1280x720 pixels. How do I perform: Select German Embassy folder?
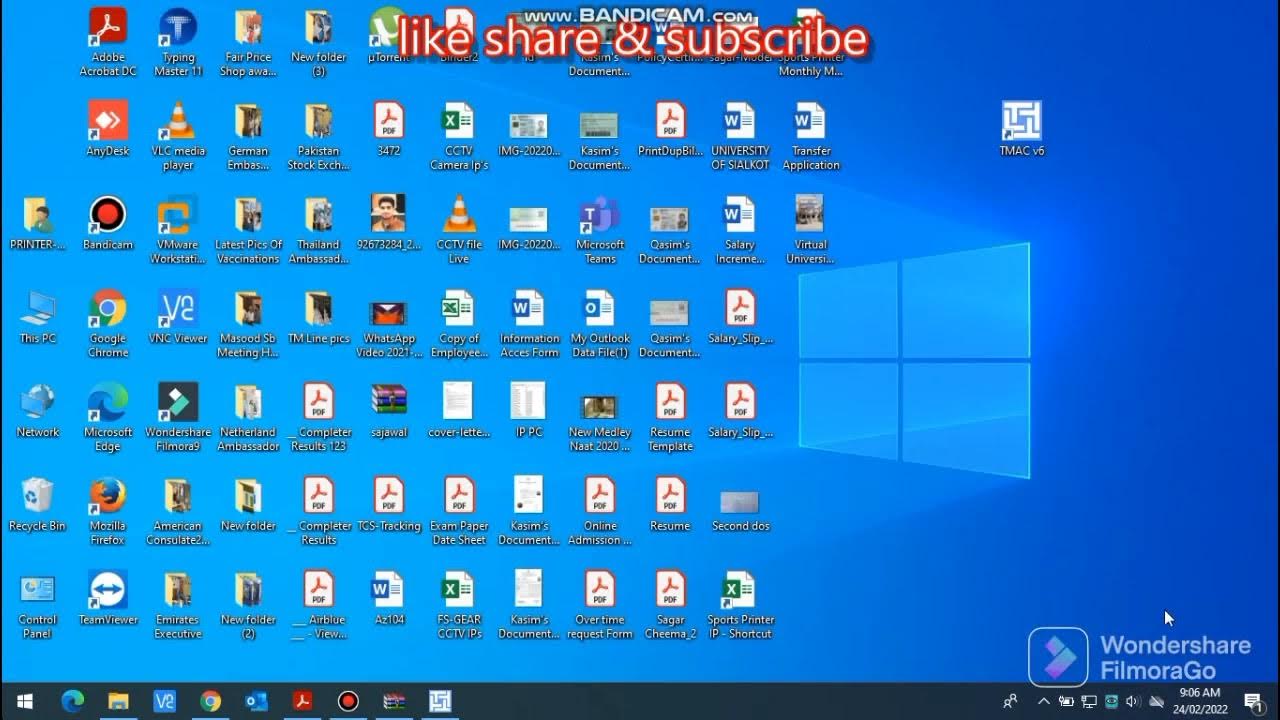coord(248,136)
